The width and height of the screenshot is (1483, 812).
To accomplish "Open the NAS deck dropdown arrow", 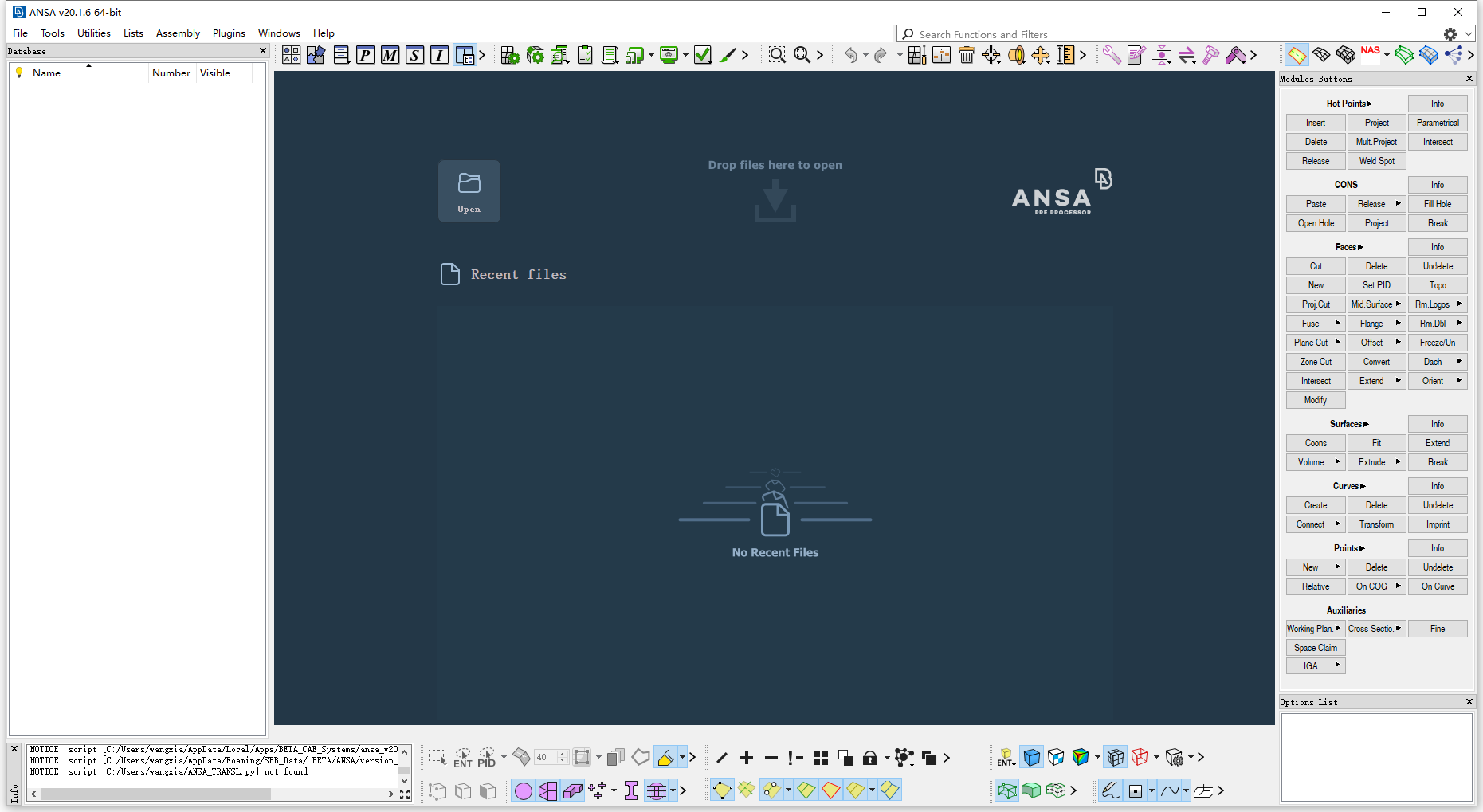I will pos(1387,56).
